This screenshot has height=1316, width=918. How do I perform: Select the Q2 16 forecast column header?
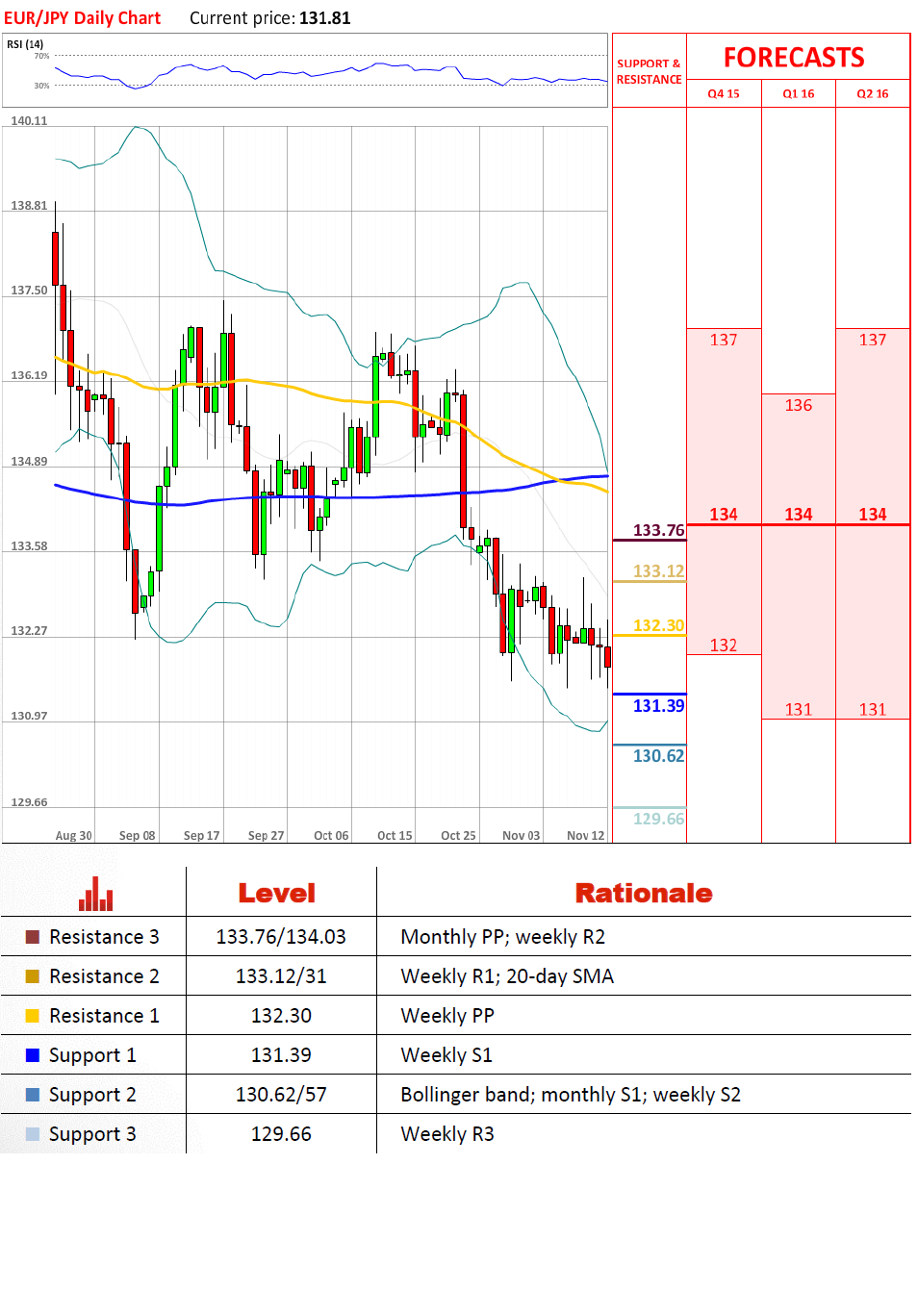click(x=873, y=93)
